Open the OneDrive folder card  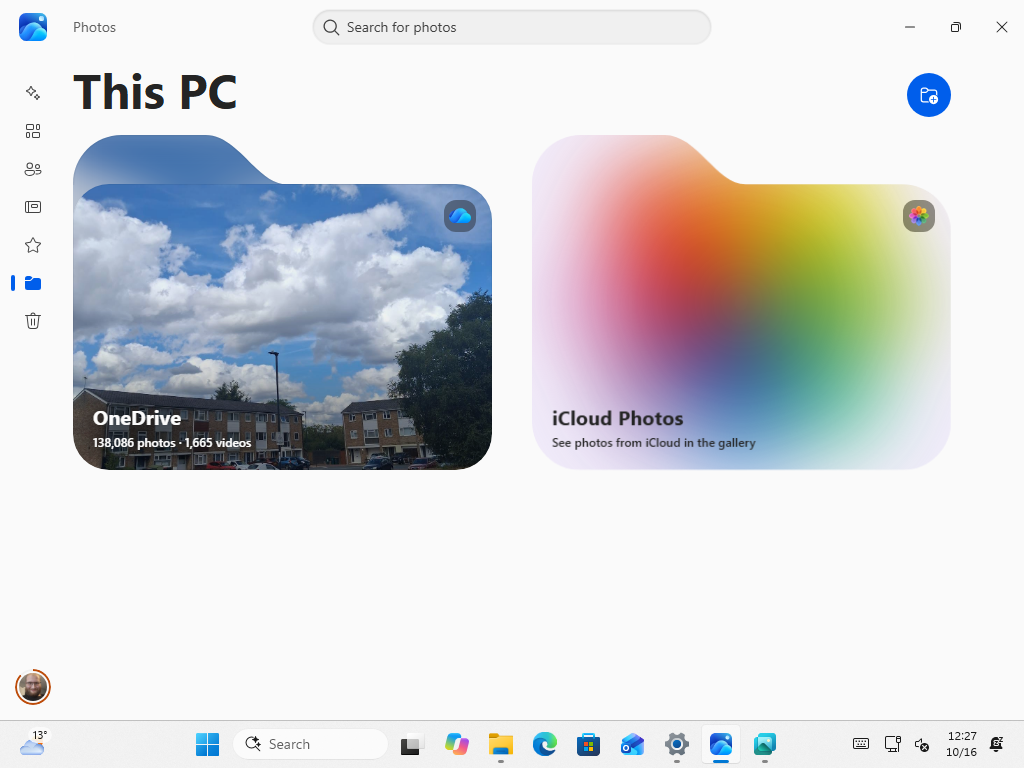[282, 302]
